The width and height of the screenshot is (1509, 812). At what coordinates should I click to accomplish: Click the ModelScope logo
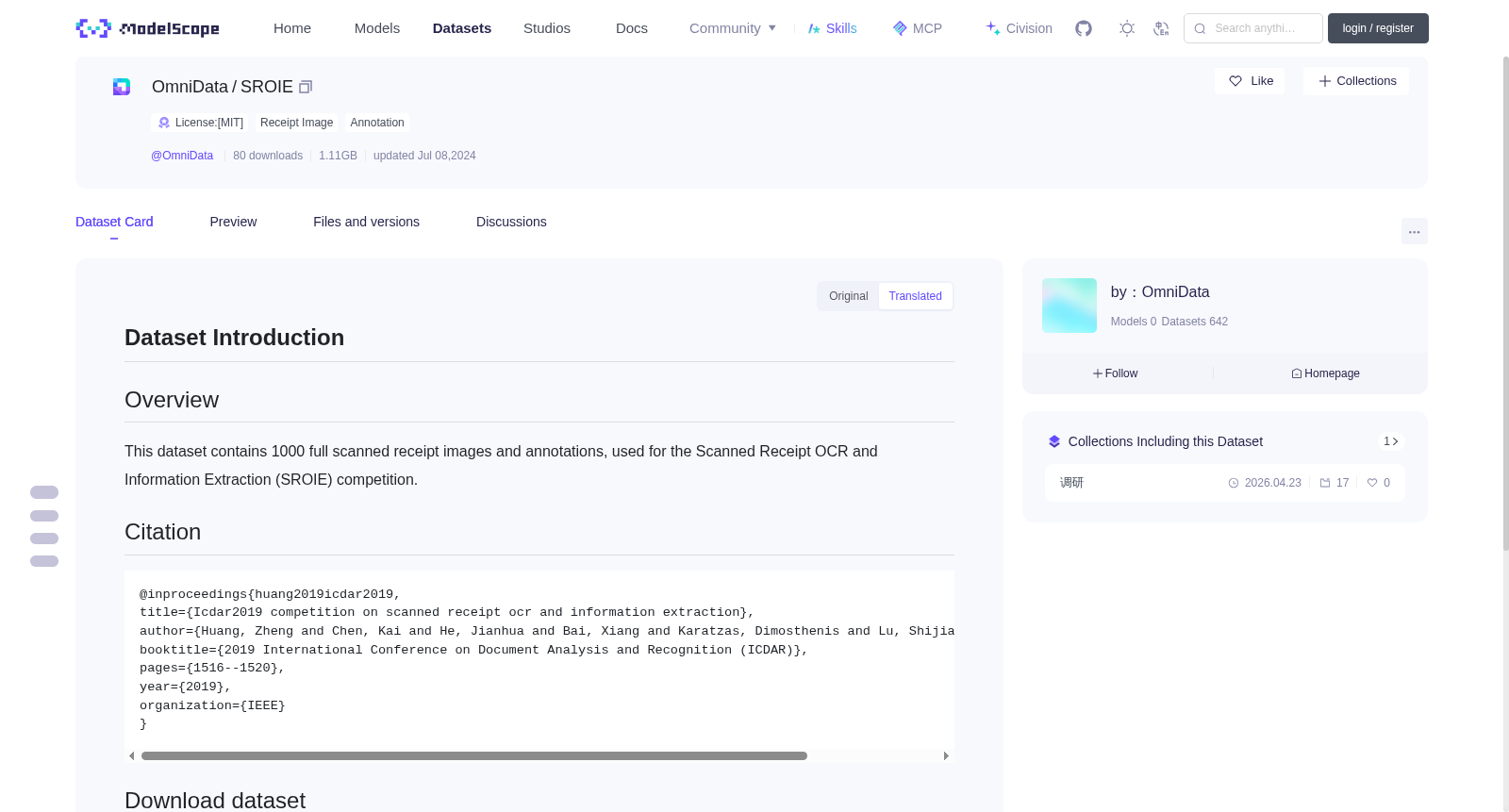point(147,28)
